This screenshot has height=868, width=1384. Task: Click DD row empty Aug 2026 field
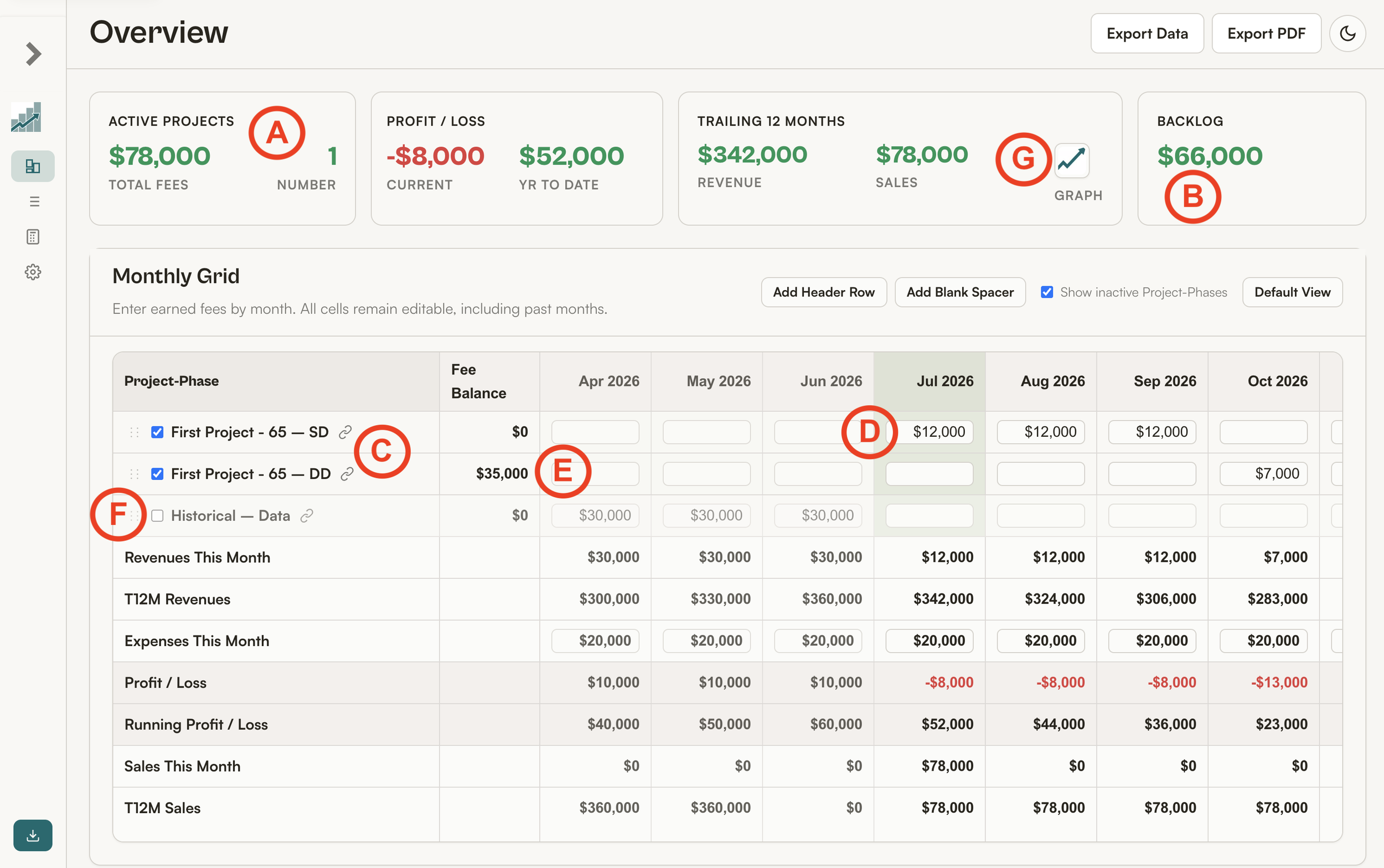(1040, 474)
